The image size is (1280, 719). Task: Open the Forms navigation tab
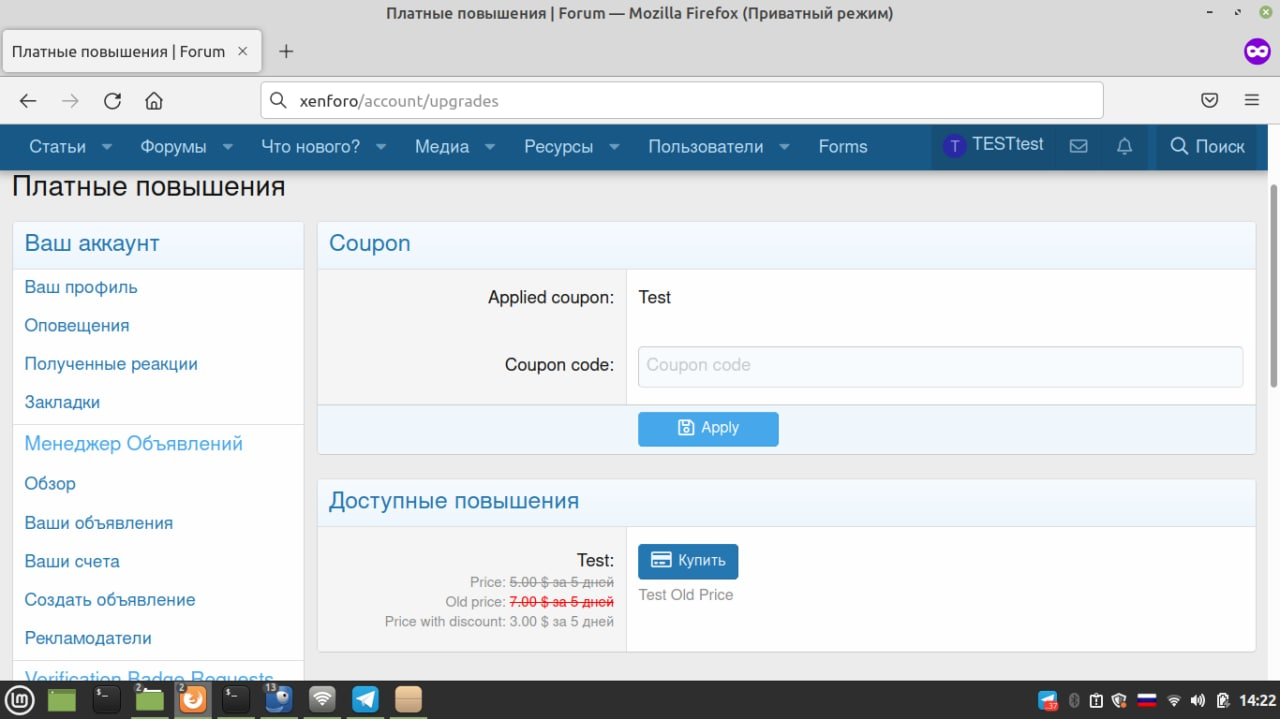(x=842, y=147)
